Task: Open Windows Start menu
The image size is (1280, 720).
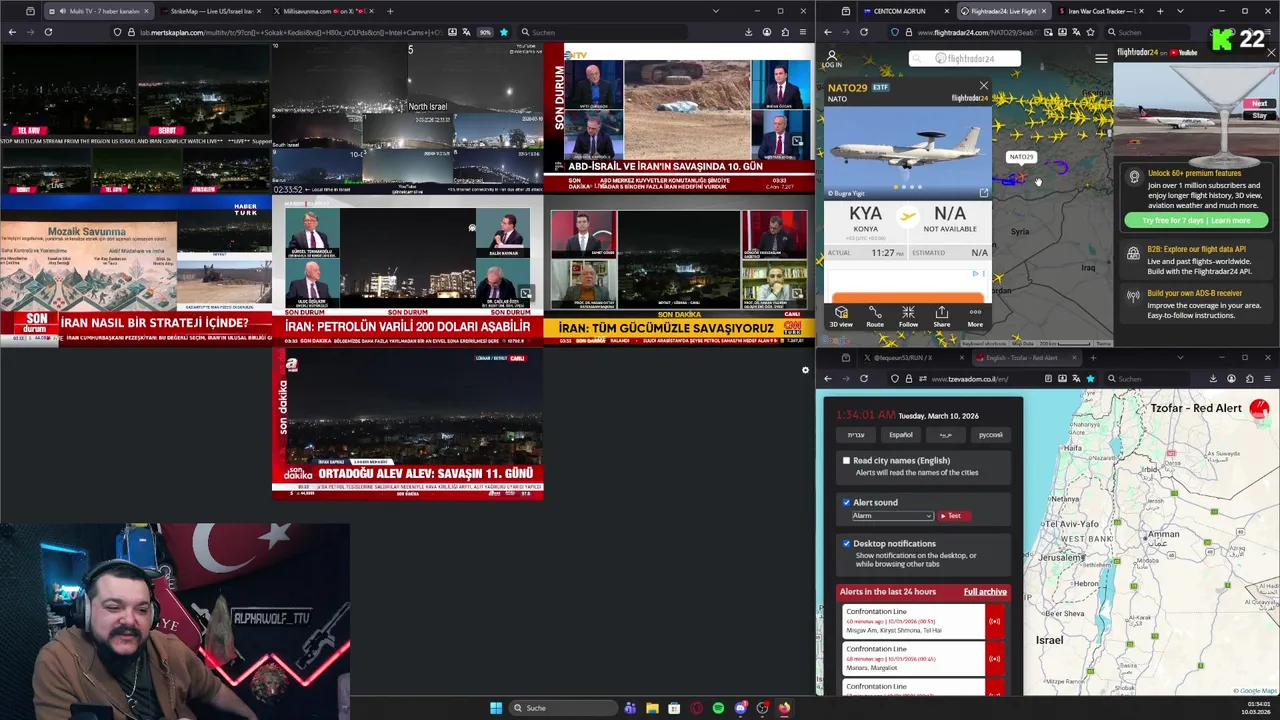Action: [x=496, y=708]
